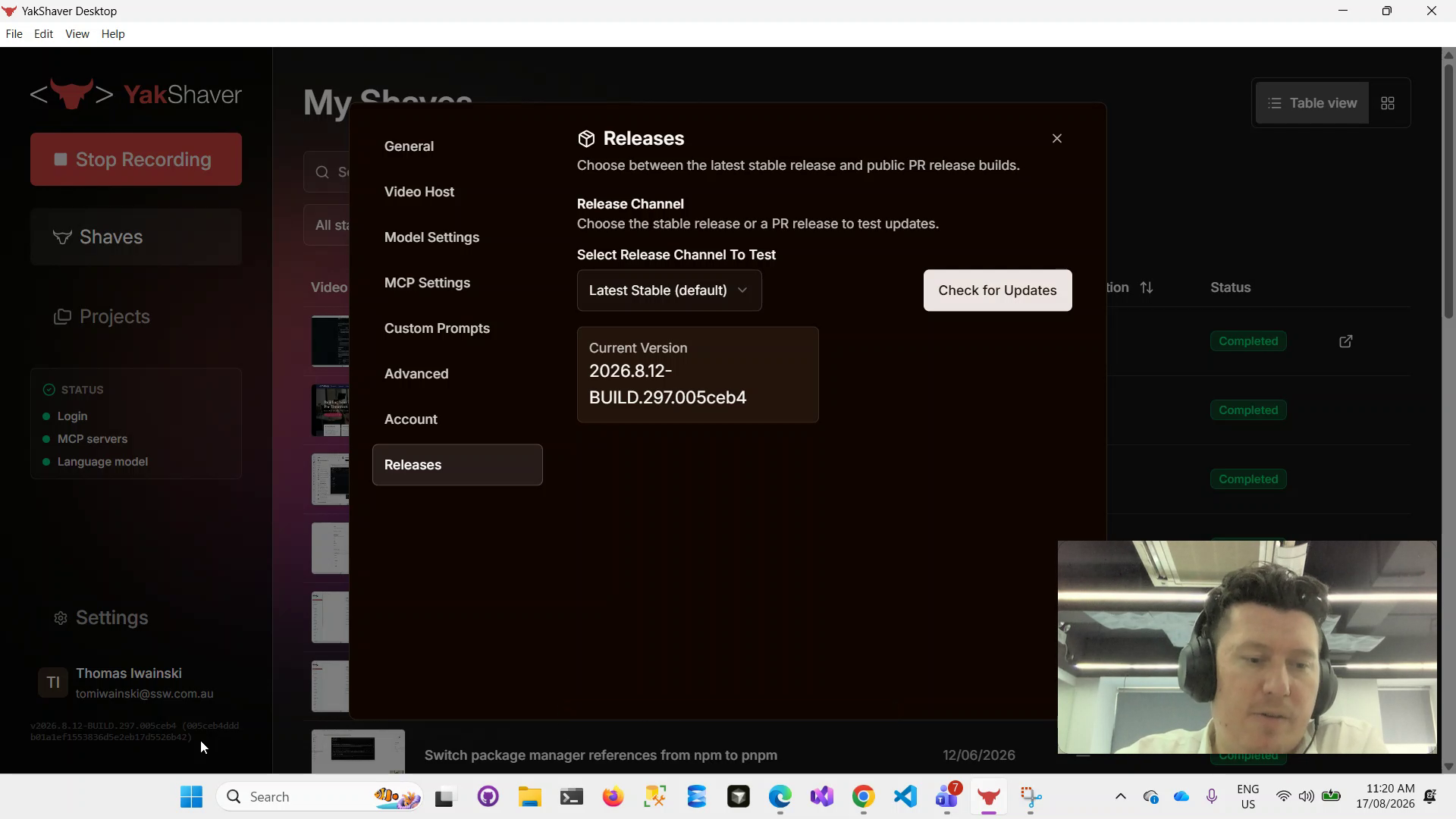
Task: Click the Stop Recording button
Action: pyautogui.click(x=136, y=159)
